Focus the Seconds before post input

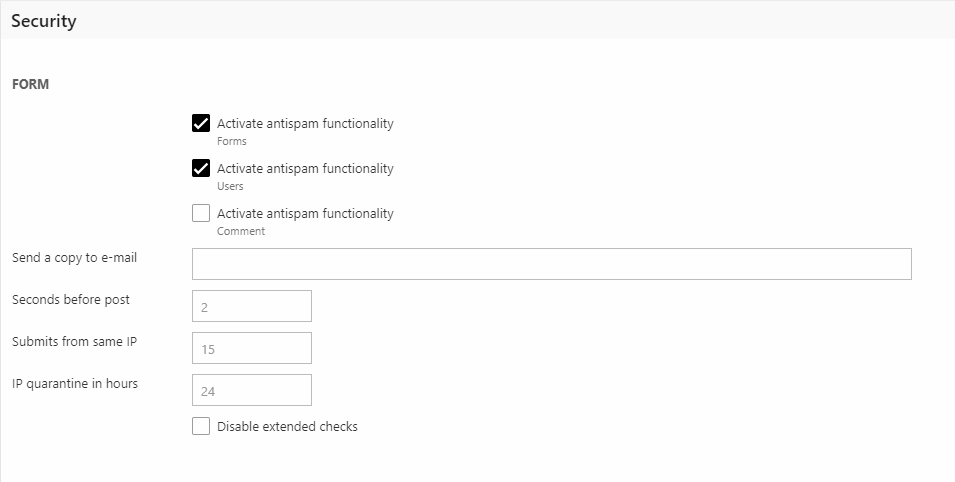point(251,306)
